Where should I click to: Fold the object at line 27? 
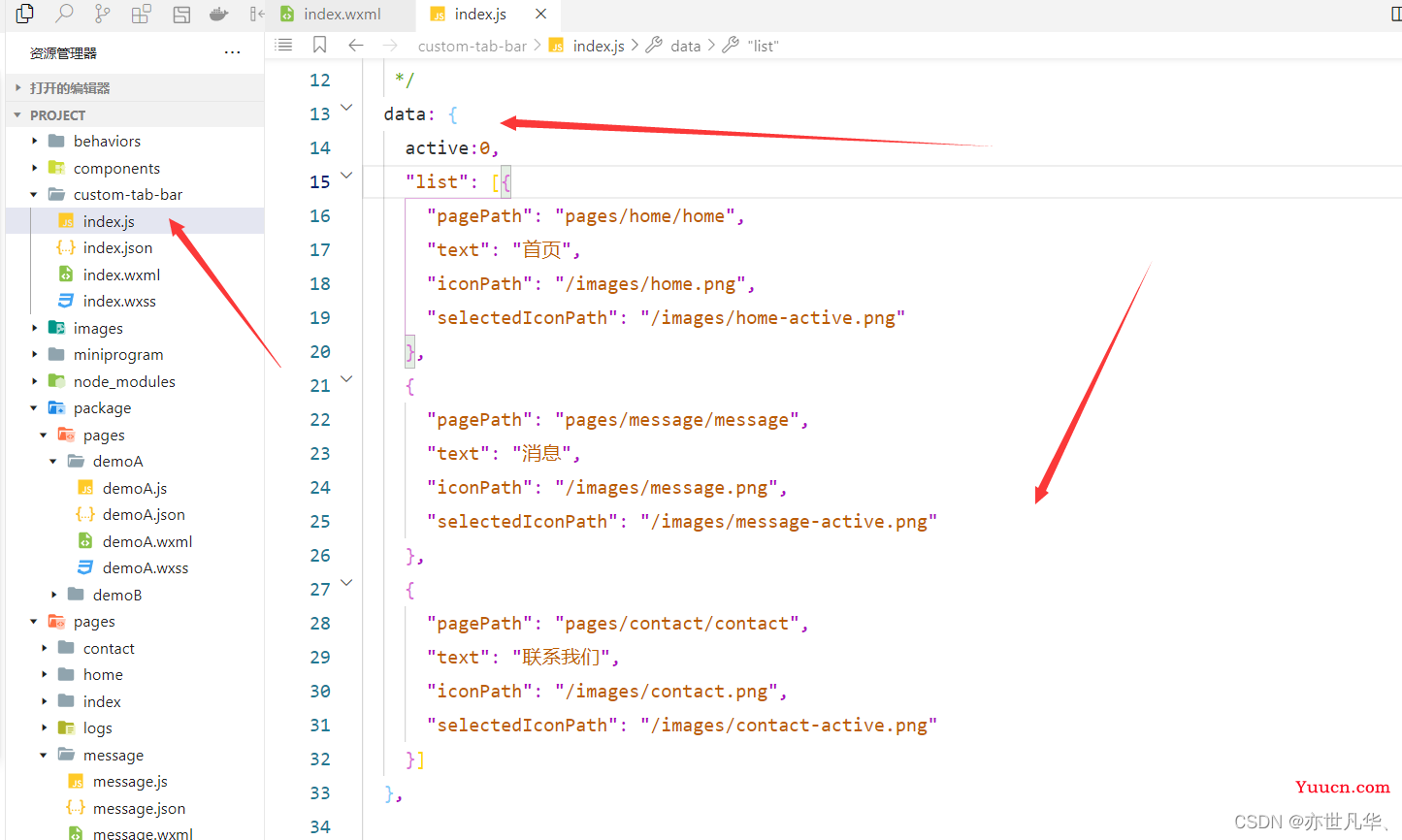tap(346, 583)
